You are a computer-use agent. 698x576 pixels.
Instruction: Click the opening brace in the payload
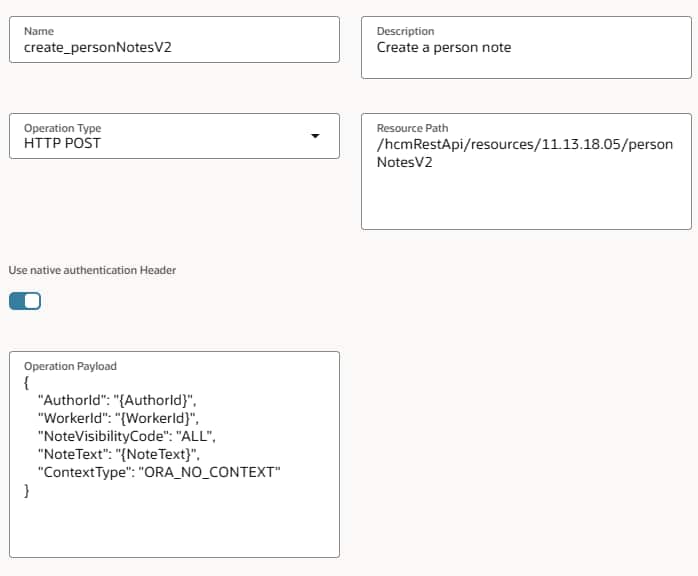[x=27, y=382]
